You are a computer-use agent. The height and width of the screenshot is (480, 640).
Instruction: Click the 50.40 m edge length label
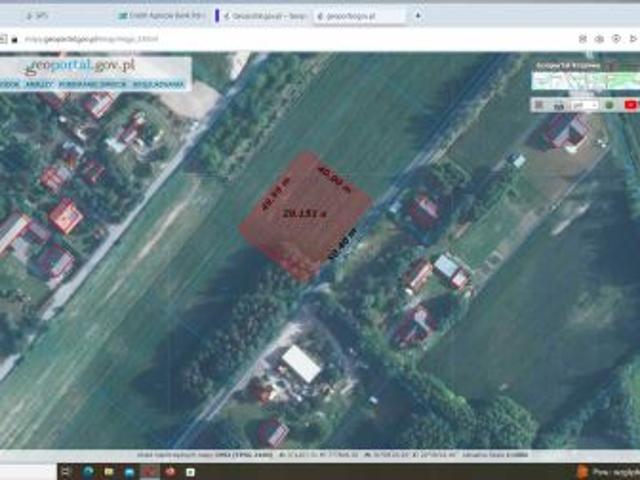[x=343, y=244]
